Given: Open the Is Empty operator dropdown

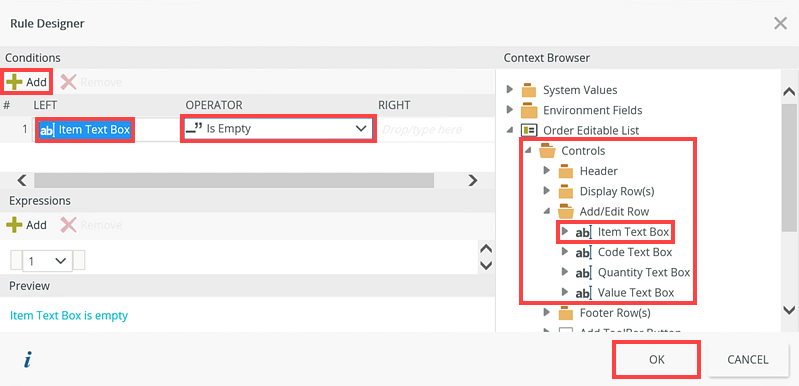Looking at the screenshot, I should (278, 129).
